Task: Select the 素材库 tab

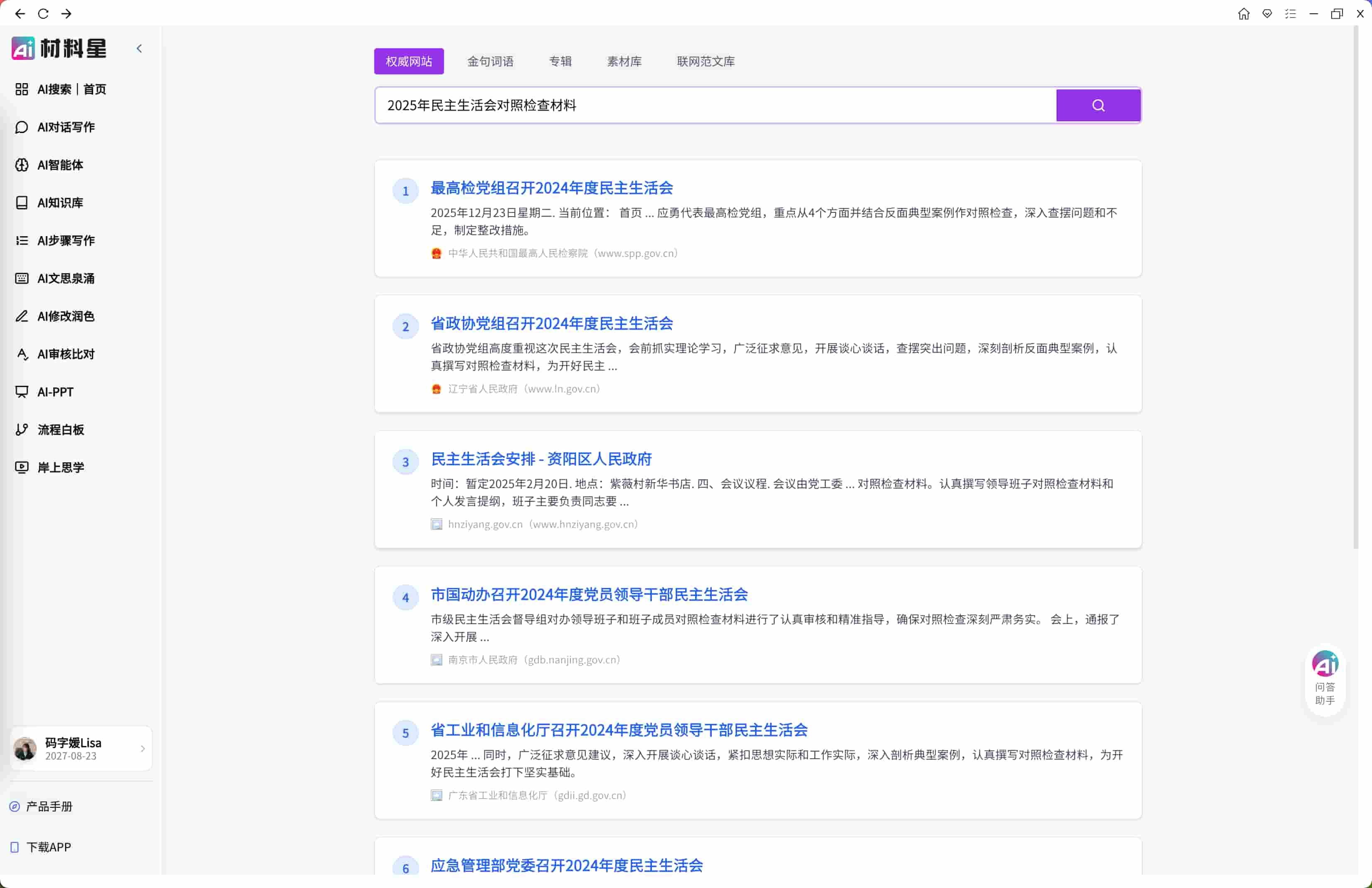Action: 624,61
